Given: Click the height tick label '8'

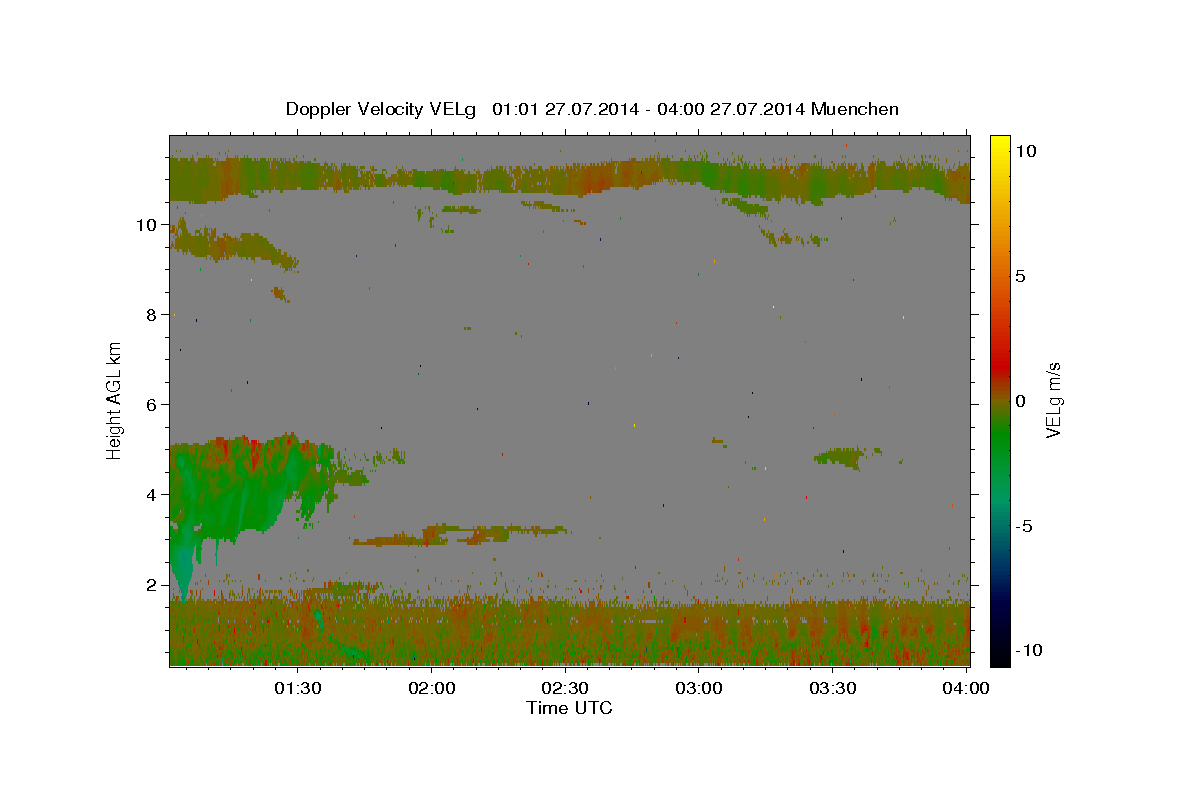Looking at the screenshot, I should [x=154, y=315].
